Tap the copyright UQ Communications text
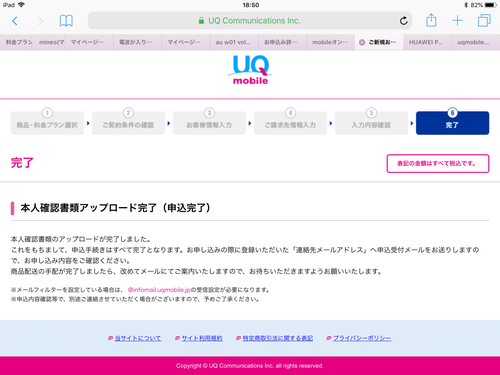The image size is (500, 375). click(250, 366)
